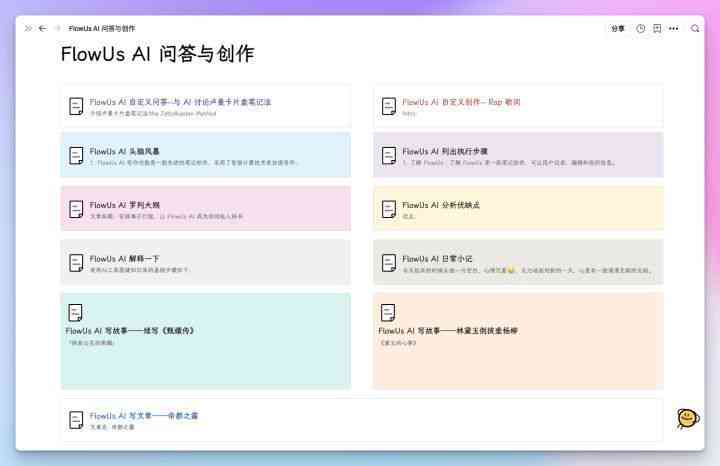Click the page icon of the 头脑风暴 card
720x466 pixels.
click(x=76, y=156)
